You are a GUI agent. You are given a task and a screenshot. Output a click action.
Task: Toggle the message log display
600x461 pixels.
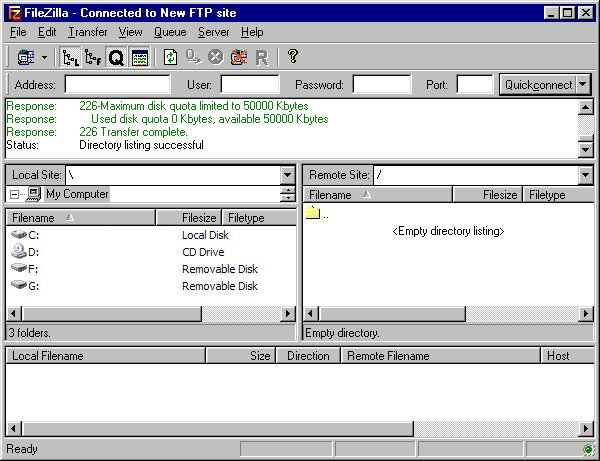[140, 57]
